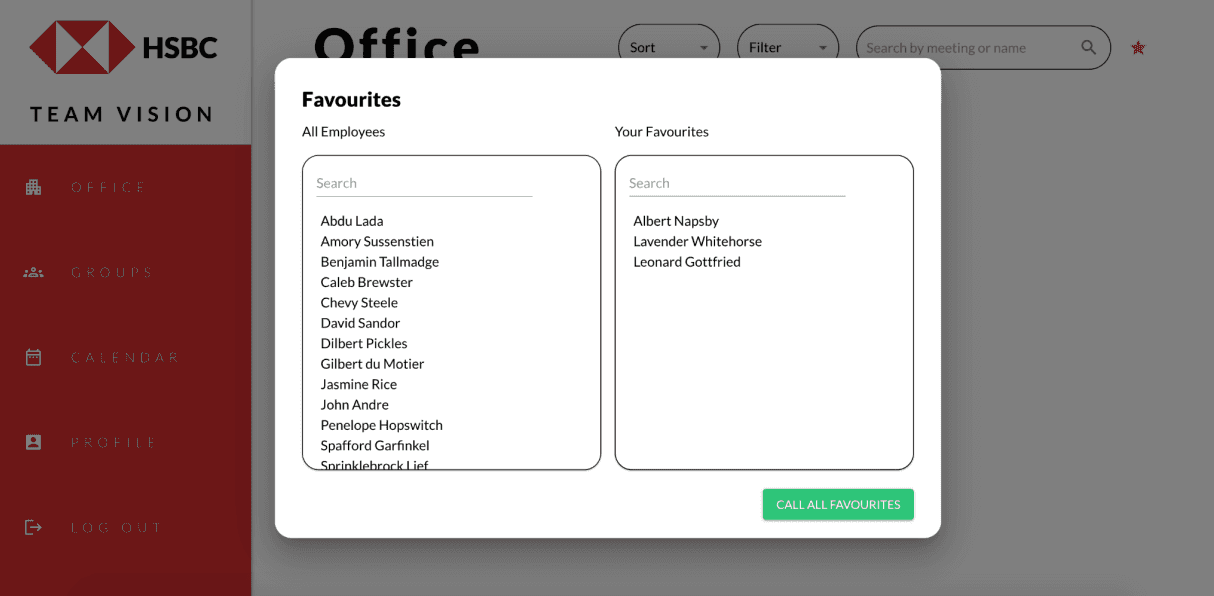Click the magnifier icon in search bar
The image size is (1214, 596).
click(x=1088, y=47)
